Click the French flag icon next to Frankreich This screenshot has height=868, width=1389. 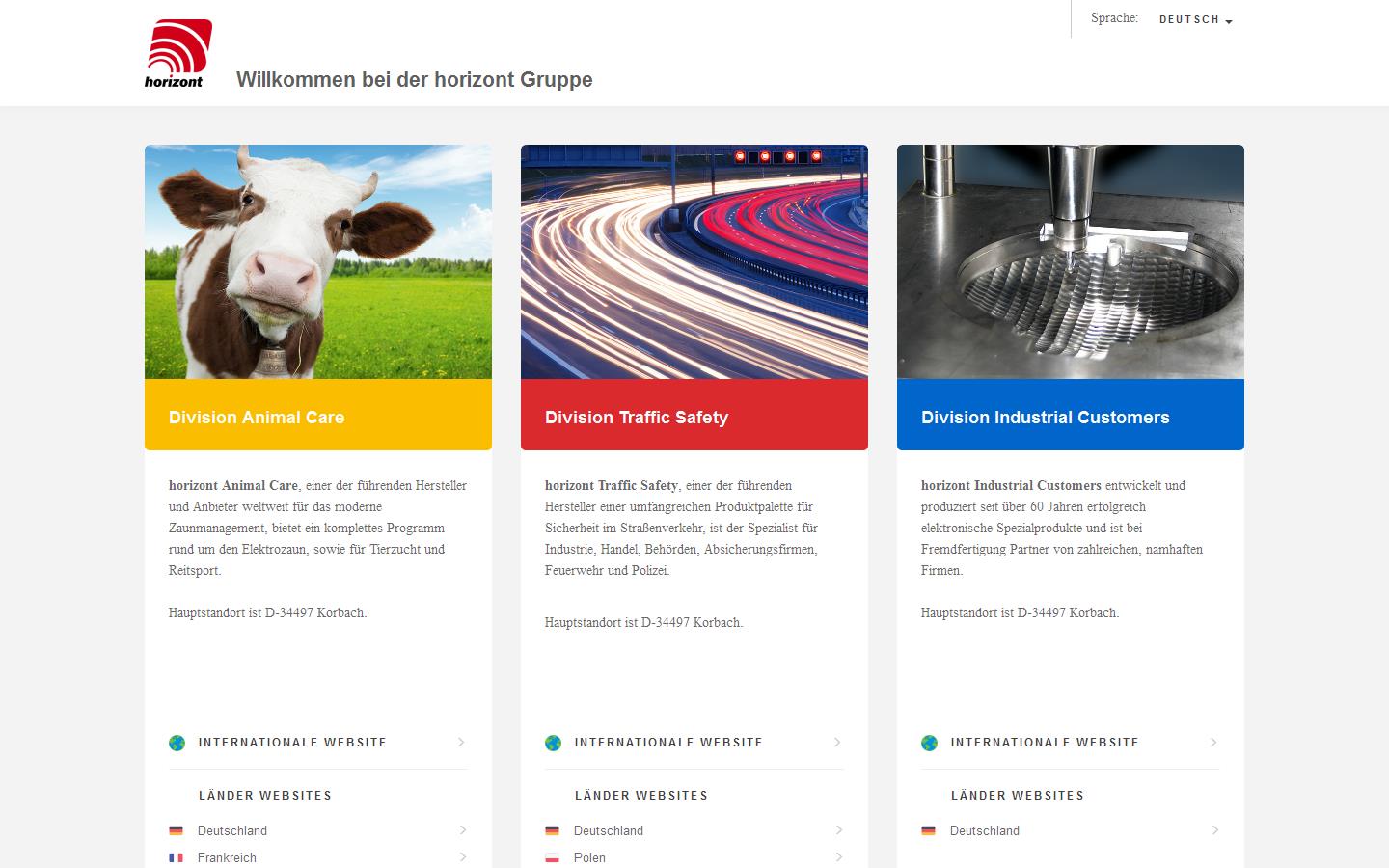click(176, 857)
